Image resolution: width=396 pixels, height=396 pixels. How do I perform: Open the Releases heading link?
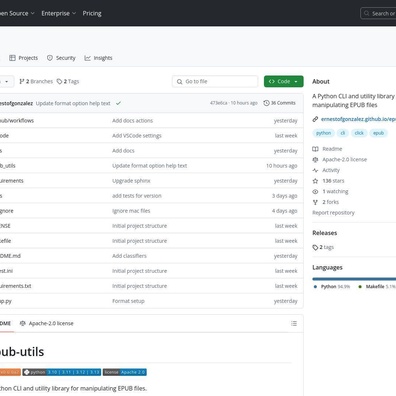[325, 233]
